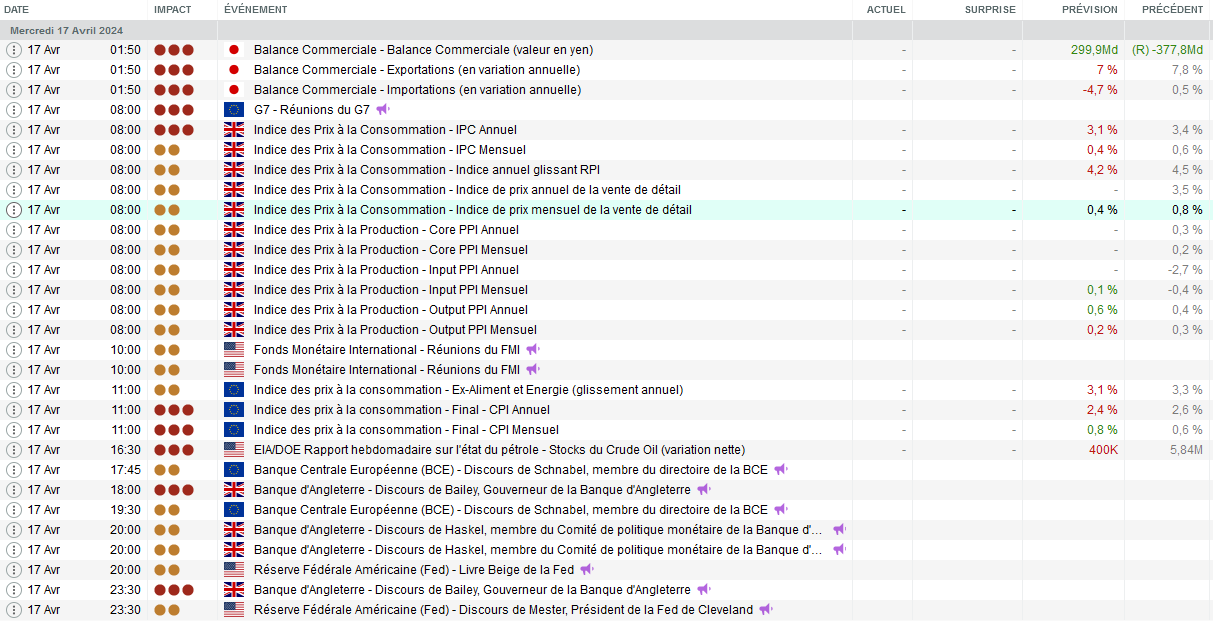The height and width of the screenshot is (621, 1213).
Task: Open Exportations (en variation annuelle) event
Action: (x=417, y=70)
